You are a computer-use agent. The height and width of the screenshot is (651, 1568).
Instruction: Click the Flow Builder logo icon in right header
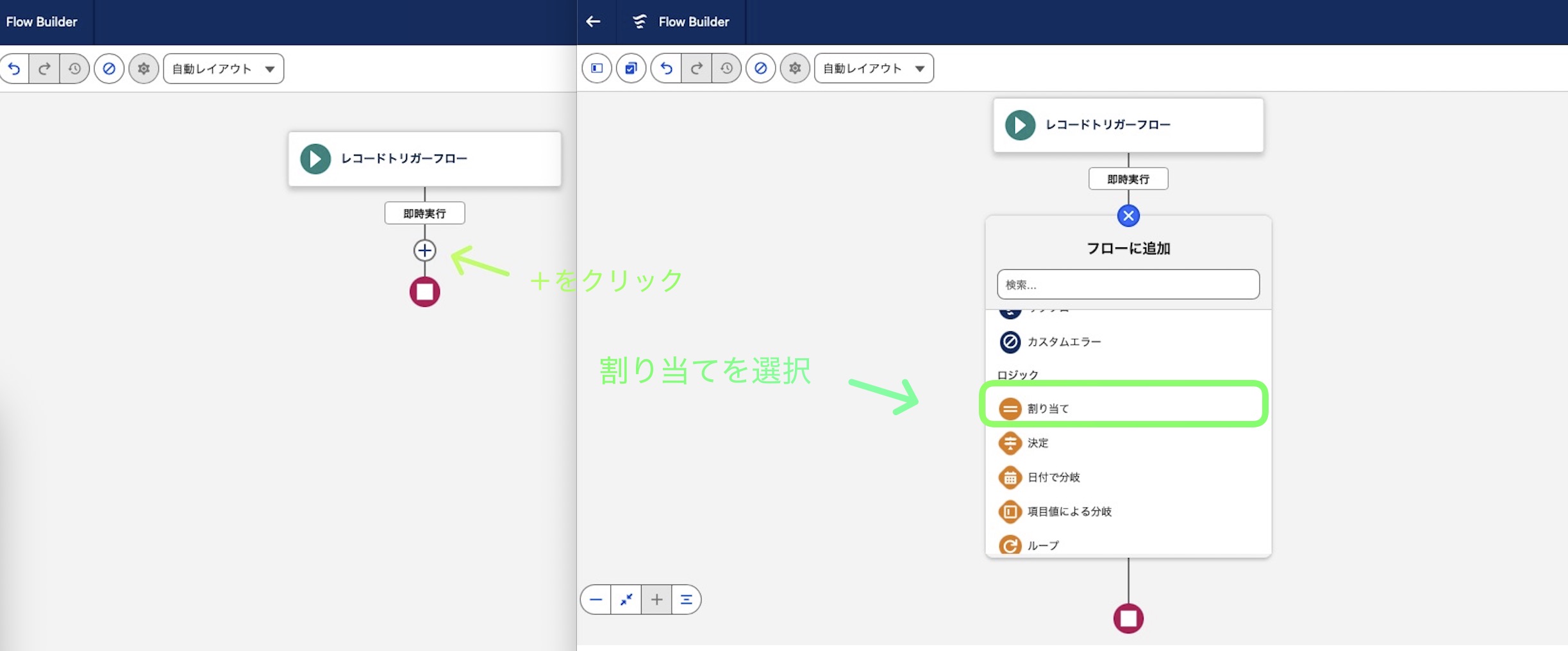(639, 22)
